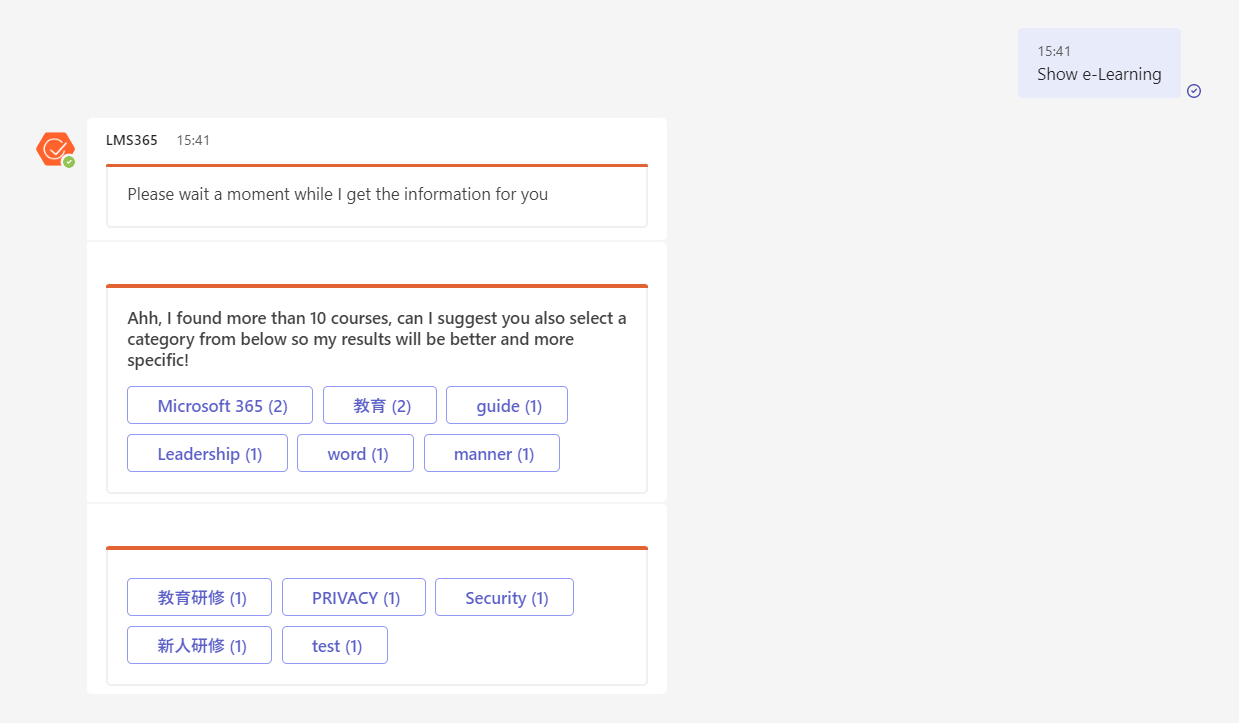Click the 'Please wait a moment' message card
1239x723 pixels.
coord(377,196)
